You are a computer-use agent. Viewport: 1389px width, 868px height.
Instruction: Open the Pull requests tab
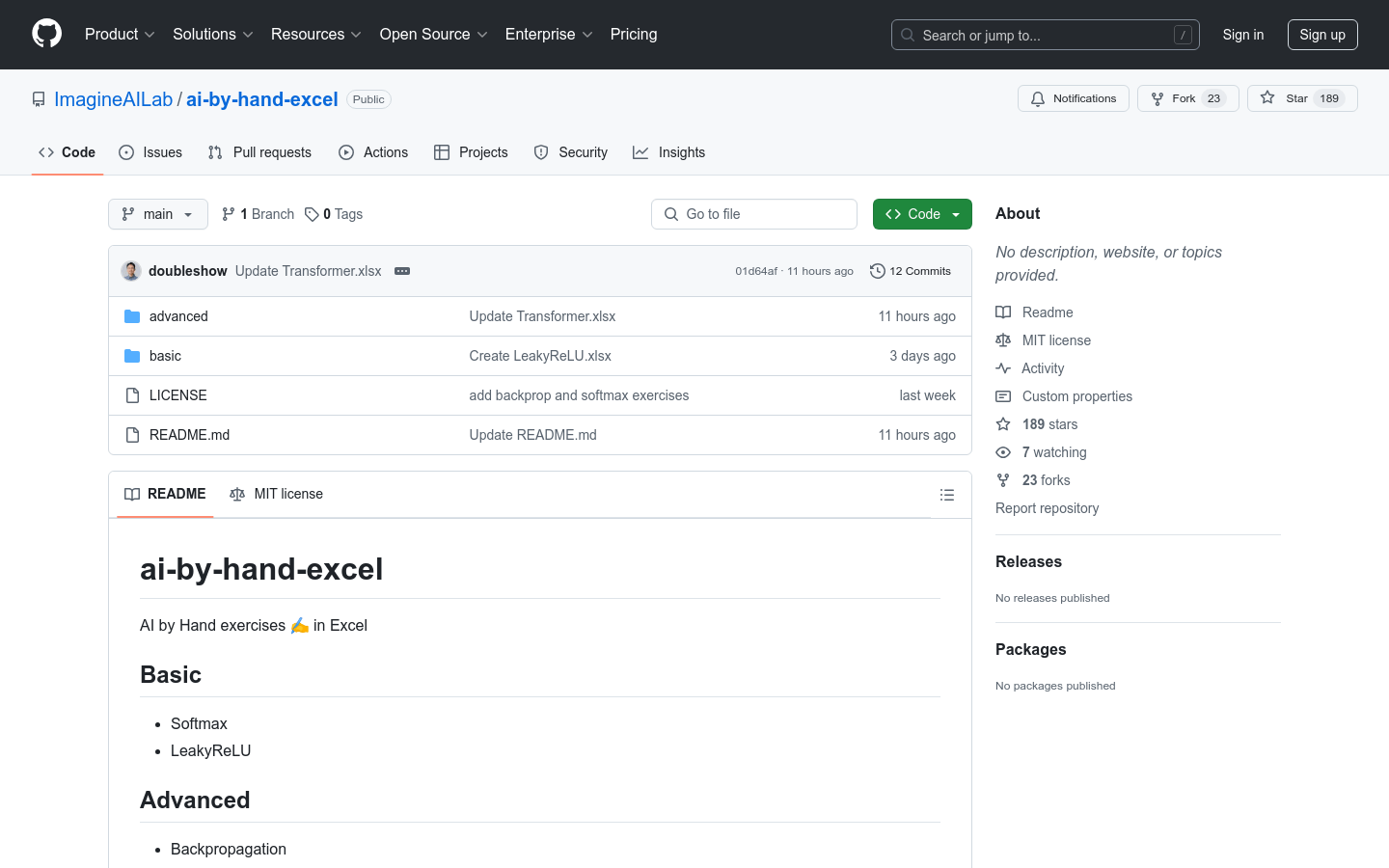(259, 152)
